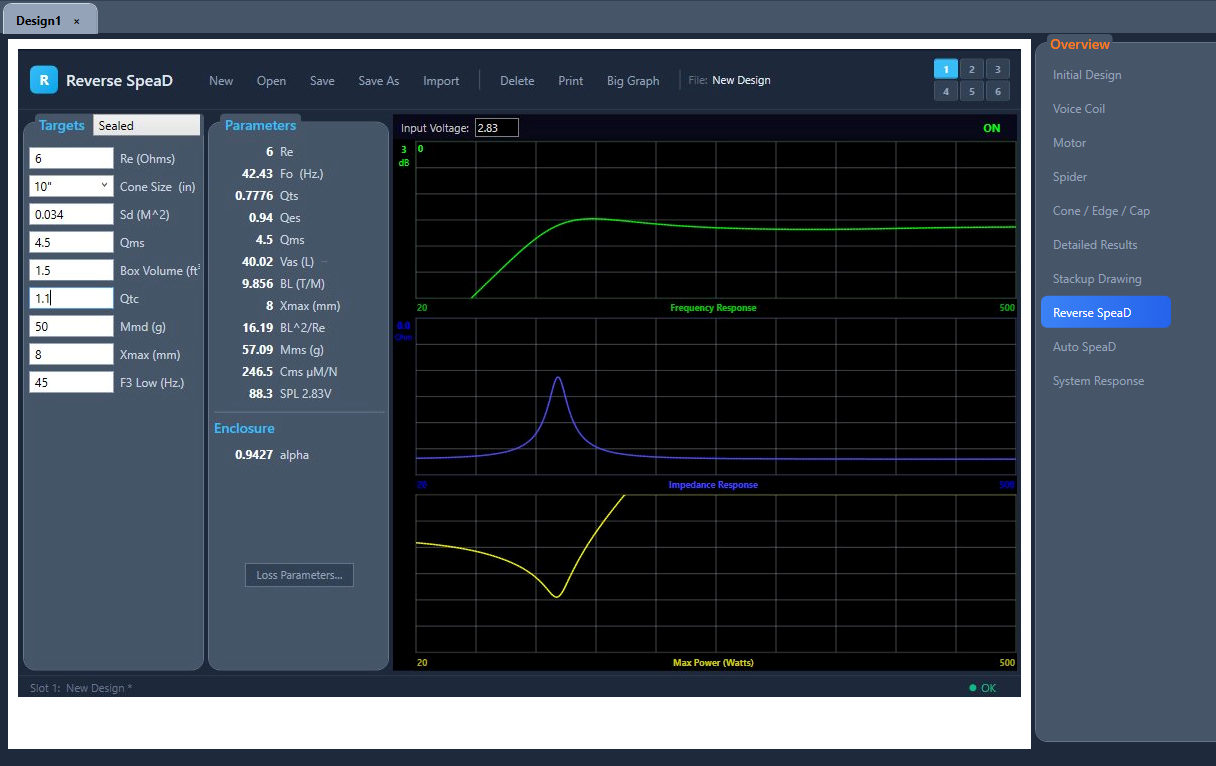
Task: Open the Motor page
Action: pos(1069,143)
